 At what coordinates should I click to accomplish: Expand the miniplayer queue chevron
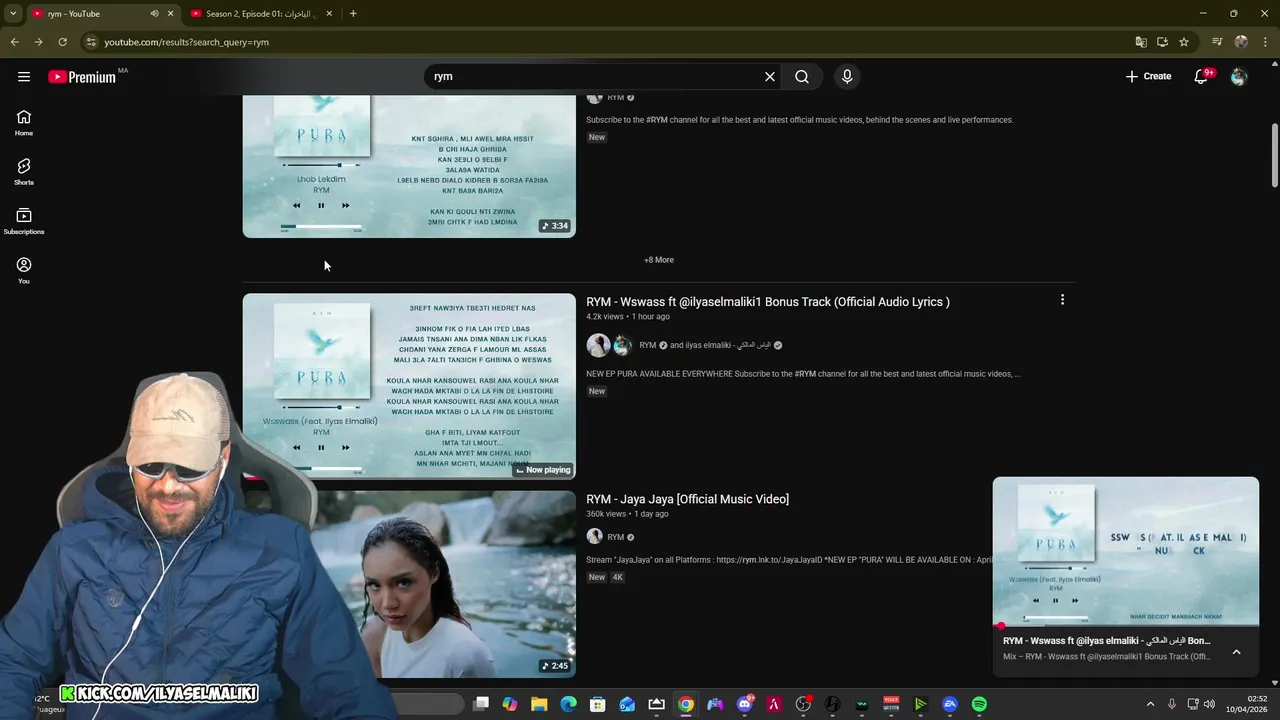[x=1236, y=652]
